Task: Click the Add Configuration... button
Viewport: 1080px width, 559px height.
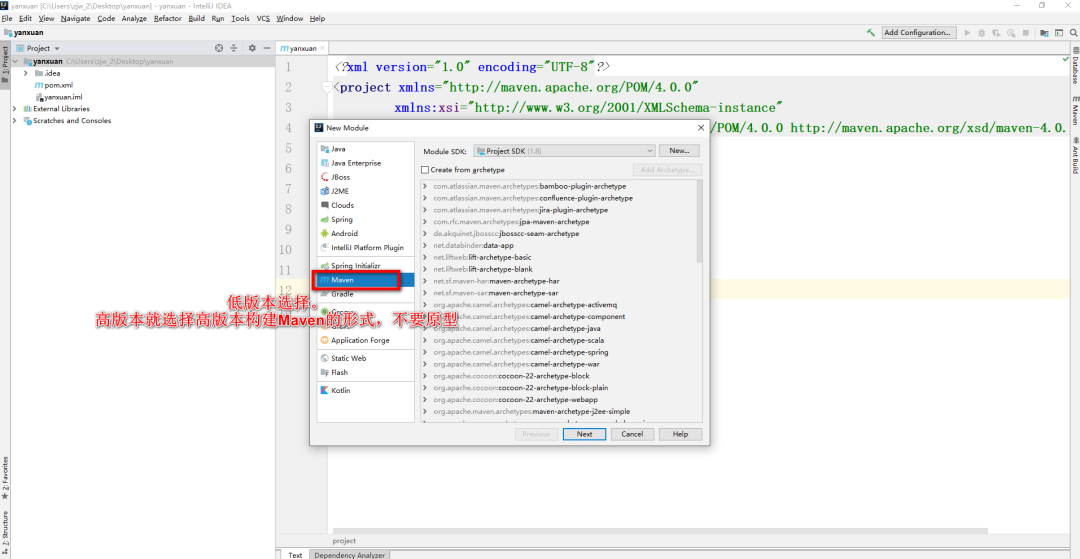Action: pyautogui.click(x=918, y=32)
